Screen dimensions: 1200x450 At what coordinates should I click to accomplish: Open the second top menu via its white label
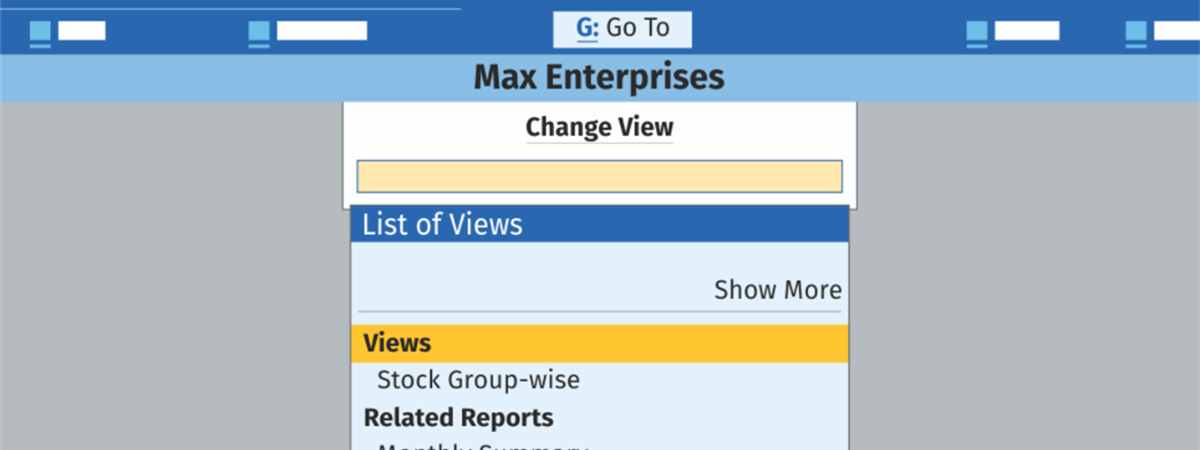321,30
